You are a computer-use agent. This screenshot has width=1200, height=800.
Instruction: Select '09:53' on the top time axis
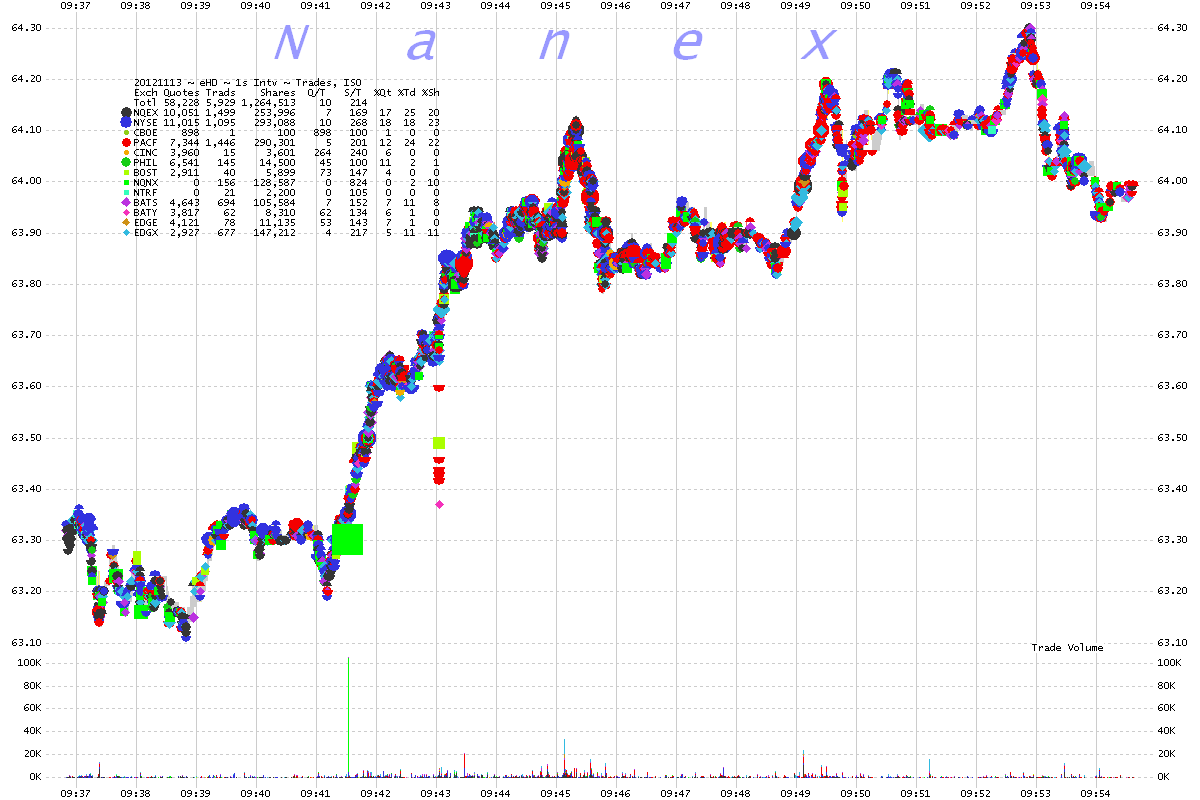point(1036,6)
